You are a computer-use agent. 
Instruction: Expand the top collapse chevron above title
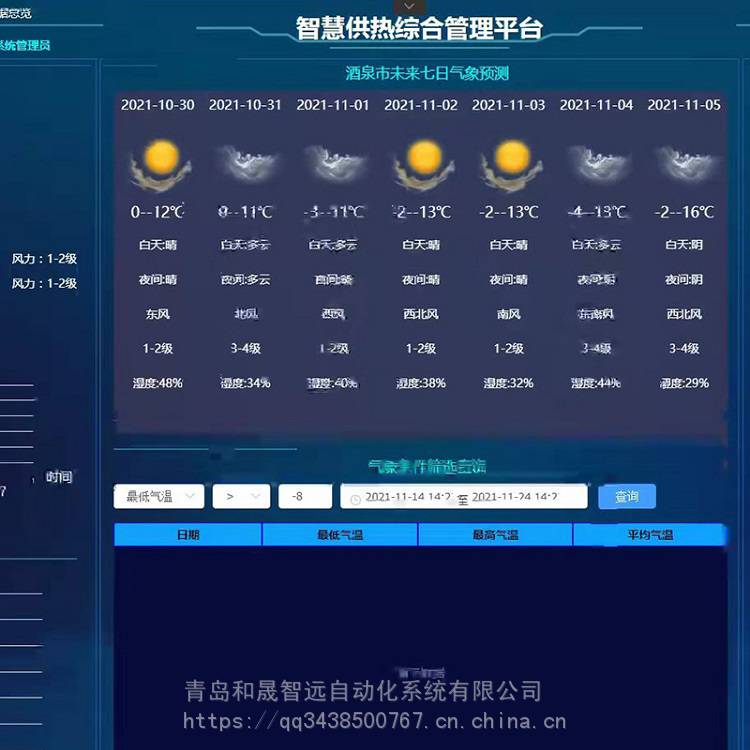pos(409,6)
